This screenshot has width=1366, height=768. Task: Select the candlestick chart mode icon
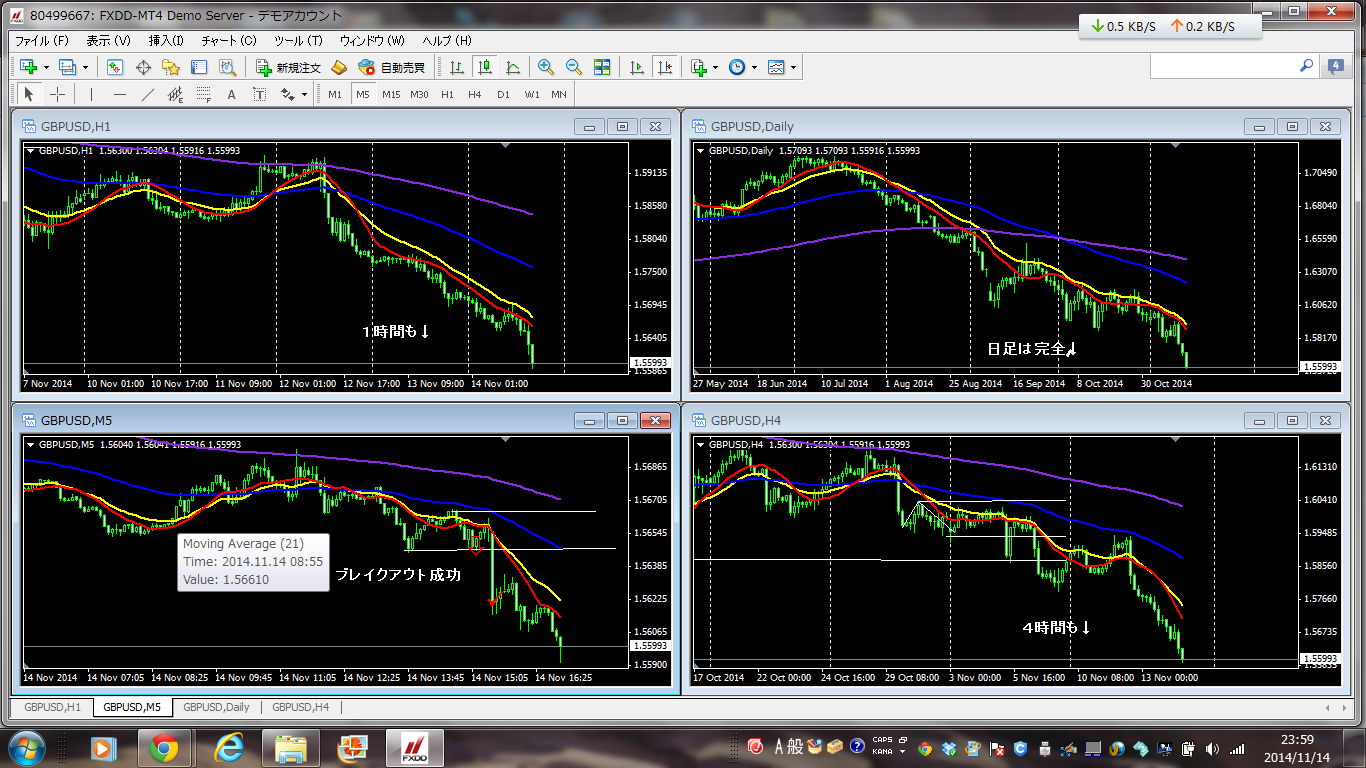pyautogui.click(x=485, y=67)
